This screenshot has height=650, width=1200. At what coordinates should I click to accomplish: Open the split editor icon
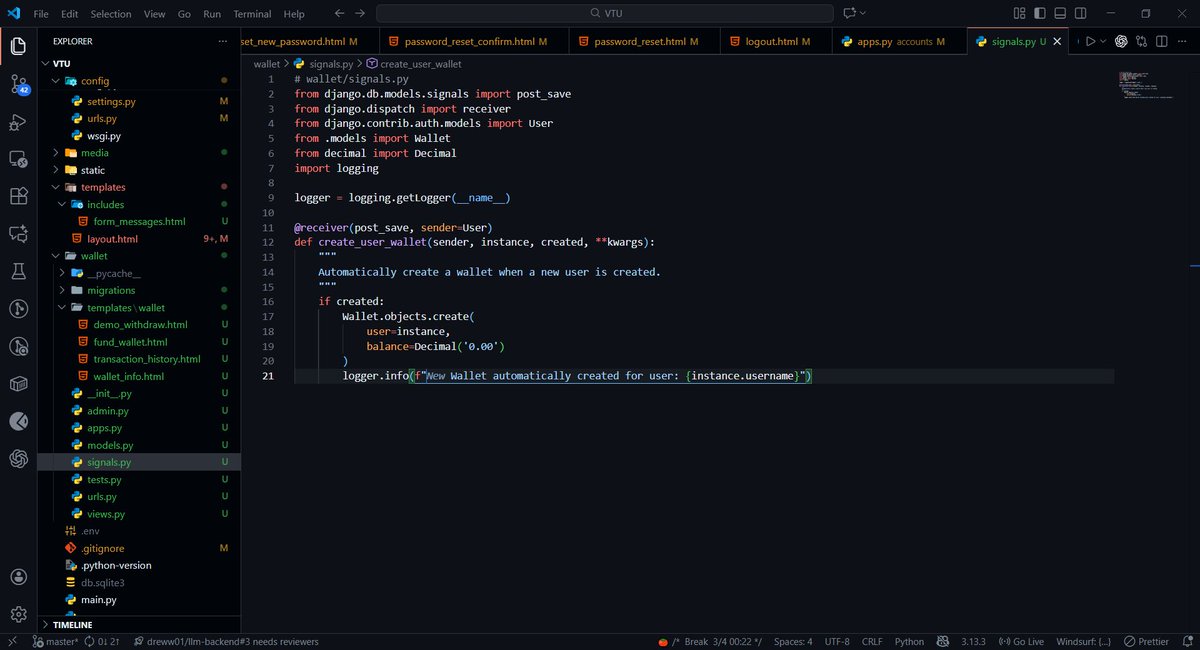[1162, 41]
